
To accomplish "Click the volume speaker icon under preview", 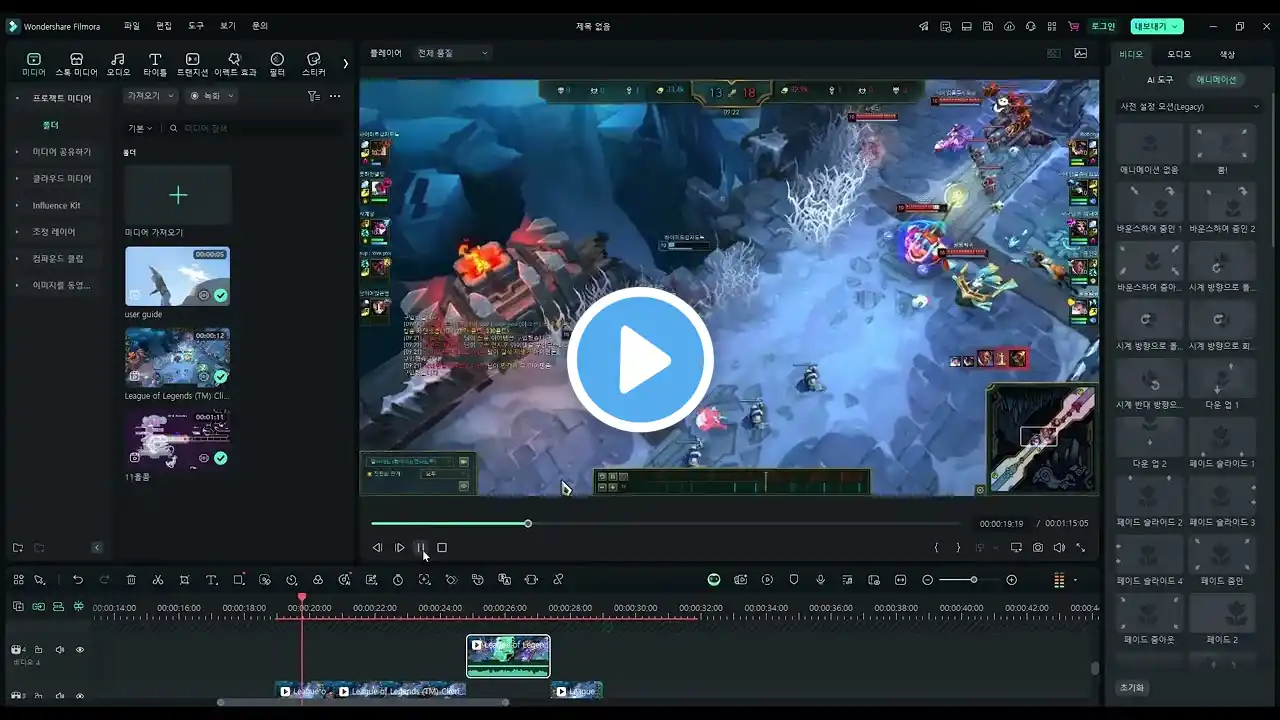I will click(x=1059, y=548).
